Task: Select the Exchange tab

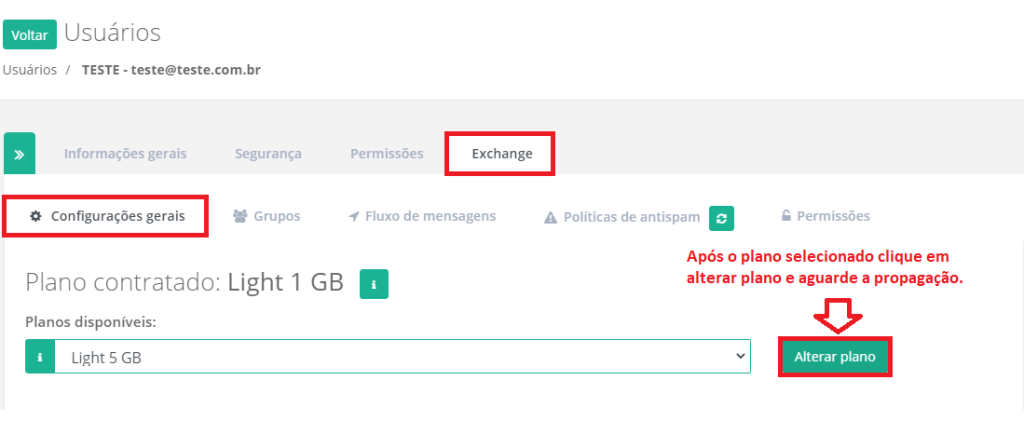Action: pos(502,154)
